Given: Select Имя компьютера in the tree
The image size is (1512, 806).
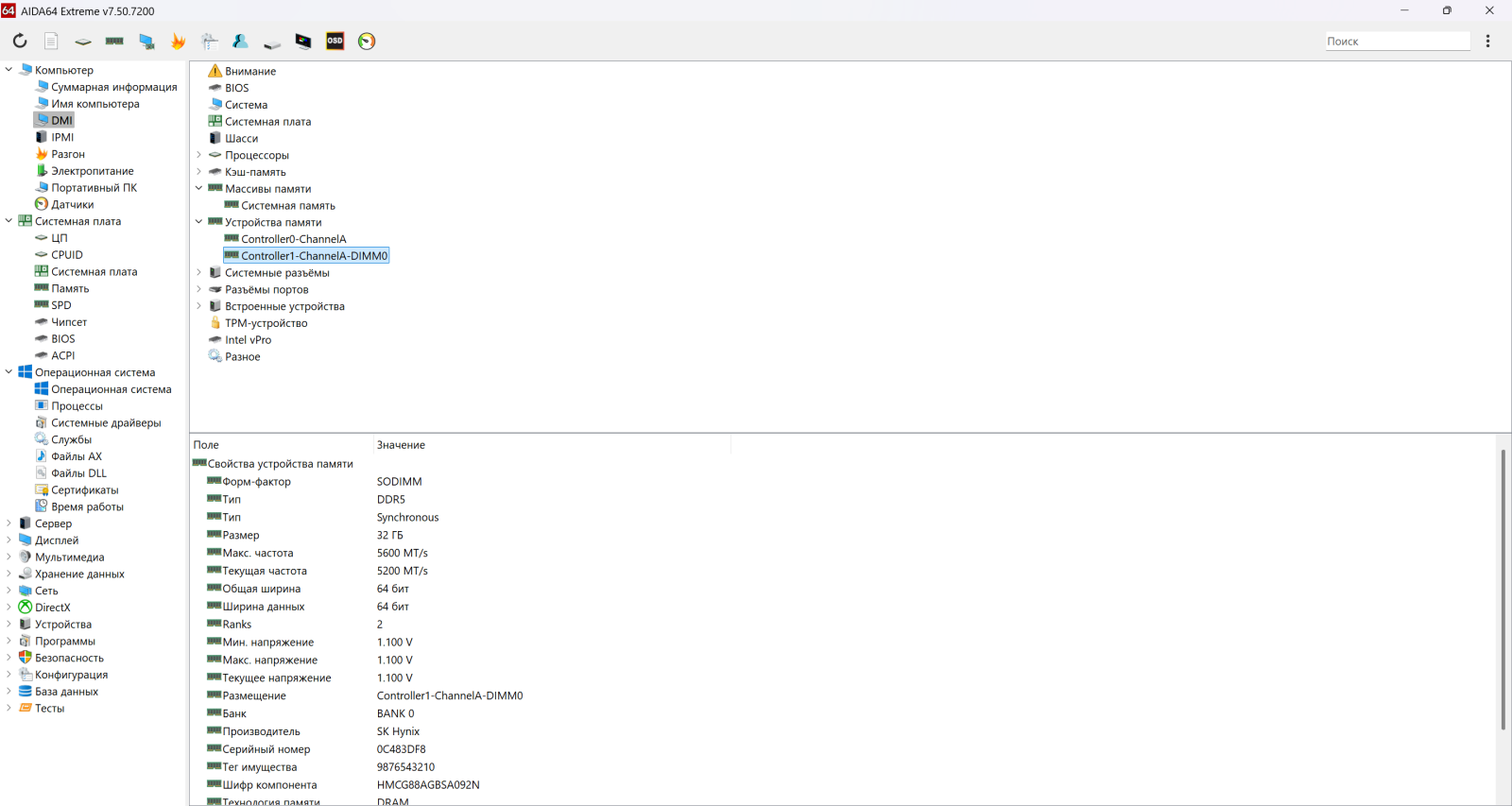Looking at the screenshot, I should [94, 104].
